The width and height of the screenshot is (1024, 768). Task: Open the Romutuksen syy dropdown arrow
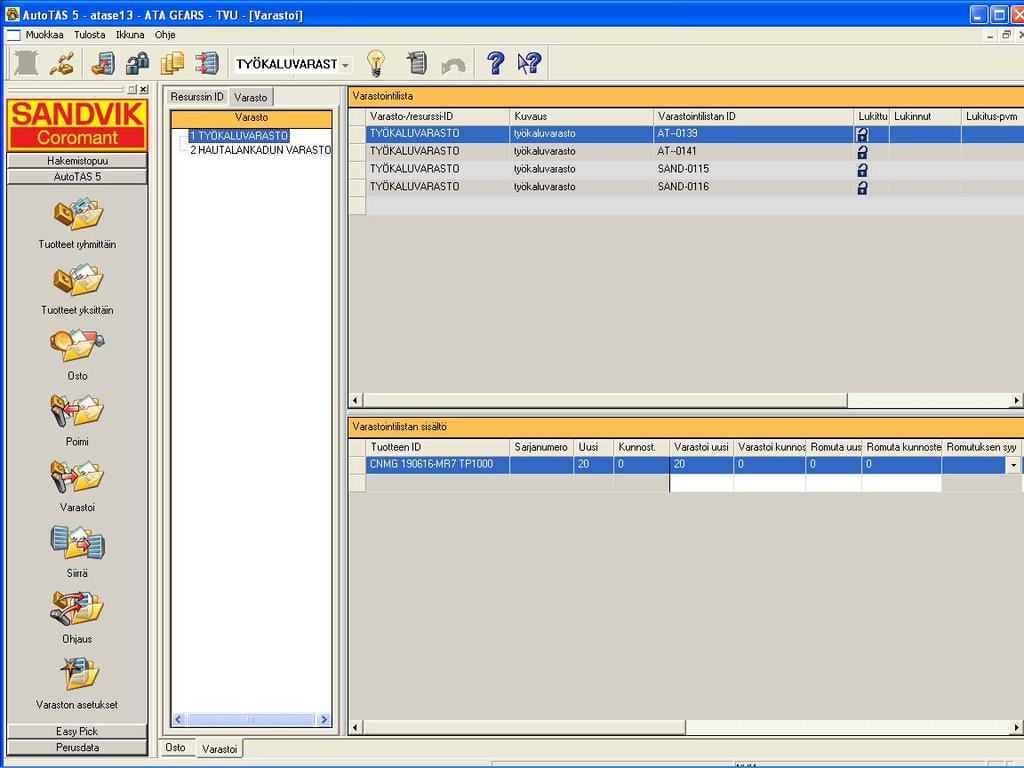[x=1014, y=465]
